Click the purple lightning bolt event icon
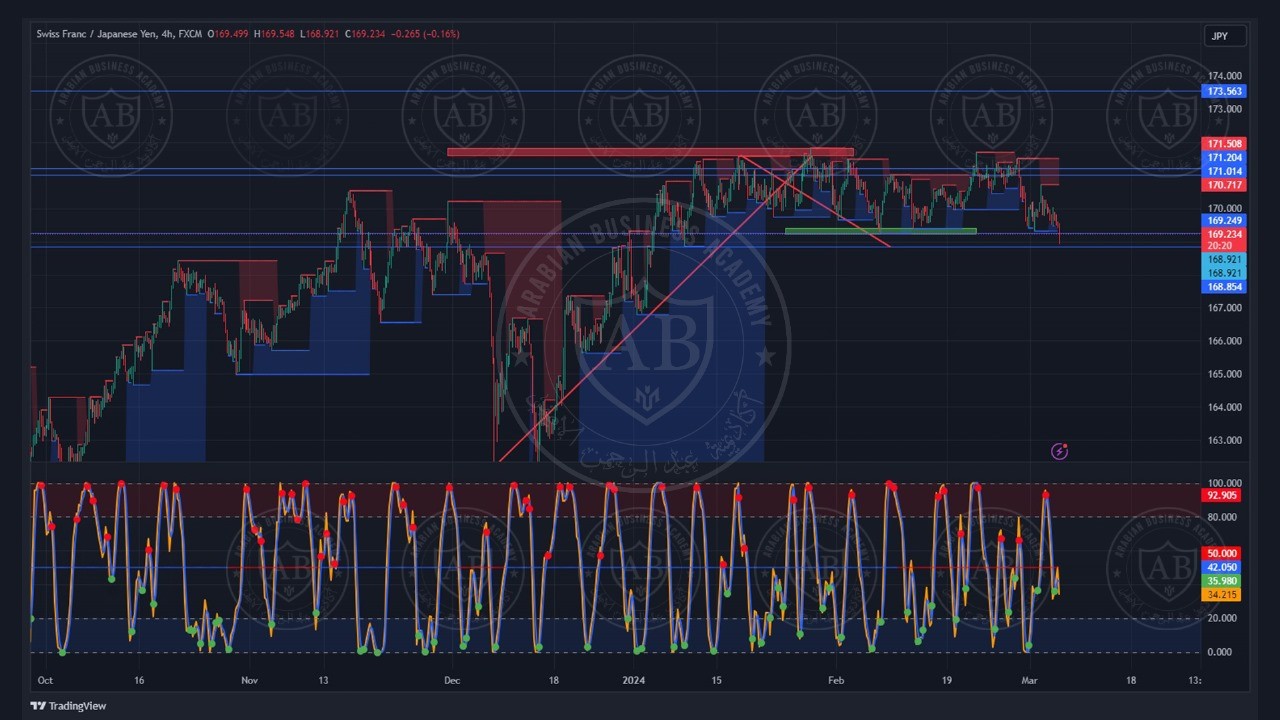The height and width of the screenshot is (720, 1280). pos(1060,452)
